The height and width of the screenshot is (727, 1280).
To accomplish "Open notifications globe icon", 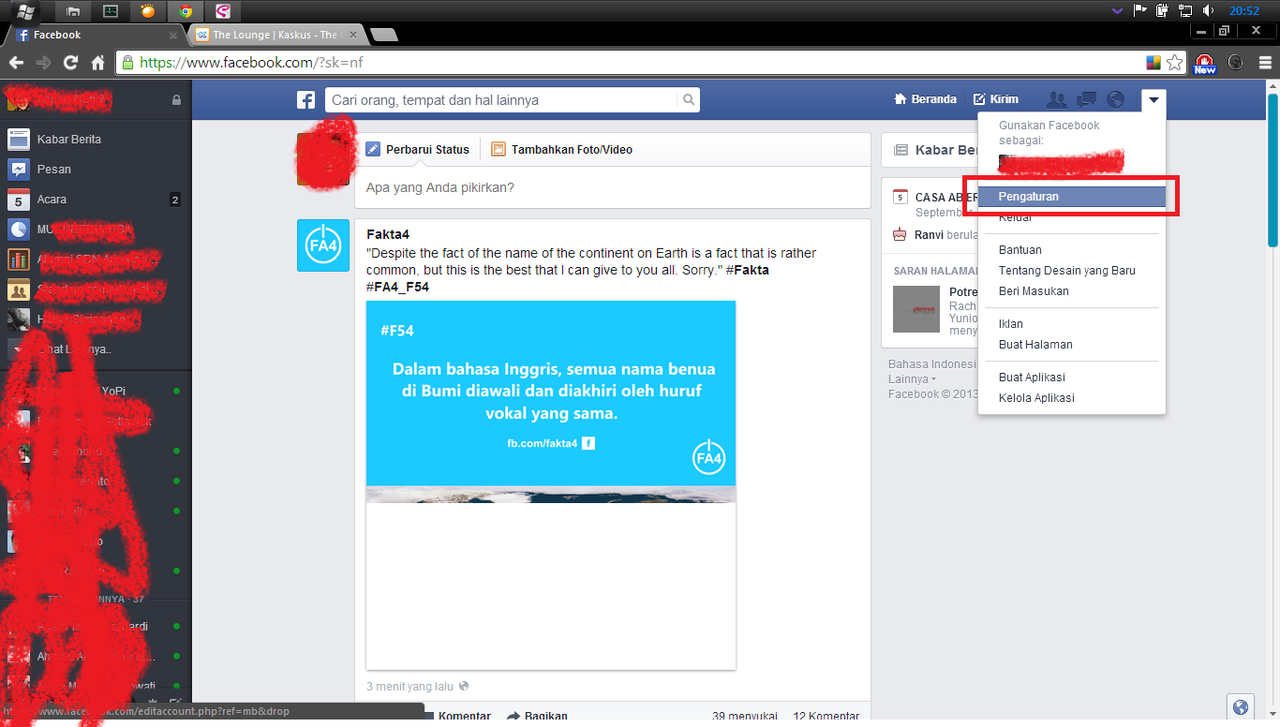I will pyautogui.click(x=1116, y=99).
